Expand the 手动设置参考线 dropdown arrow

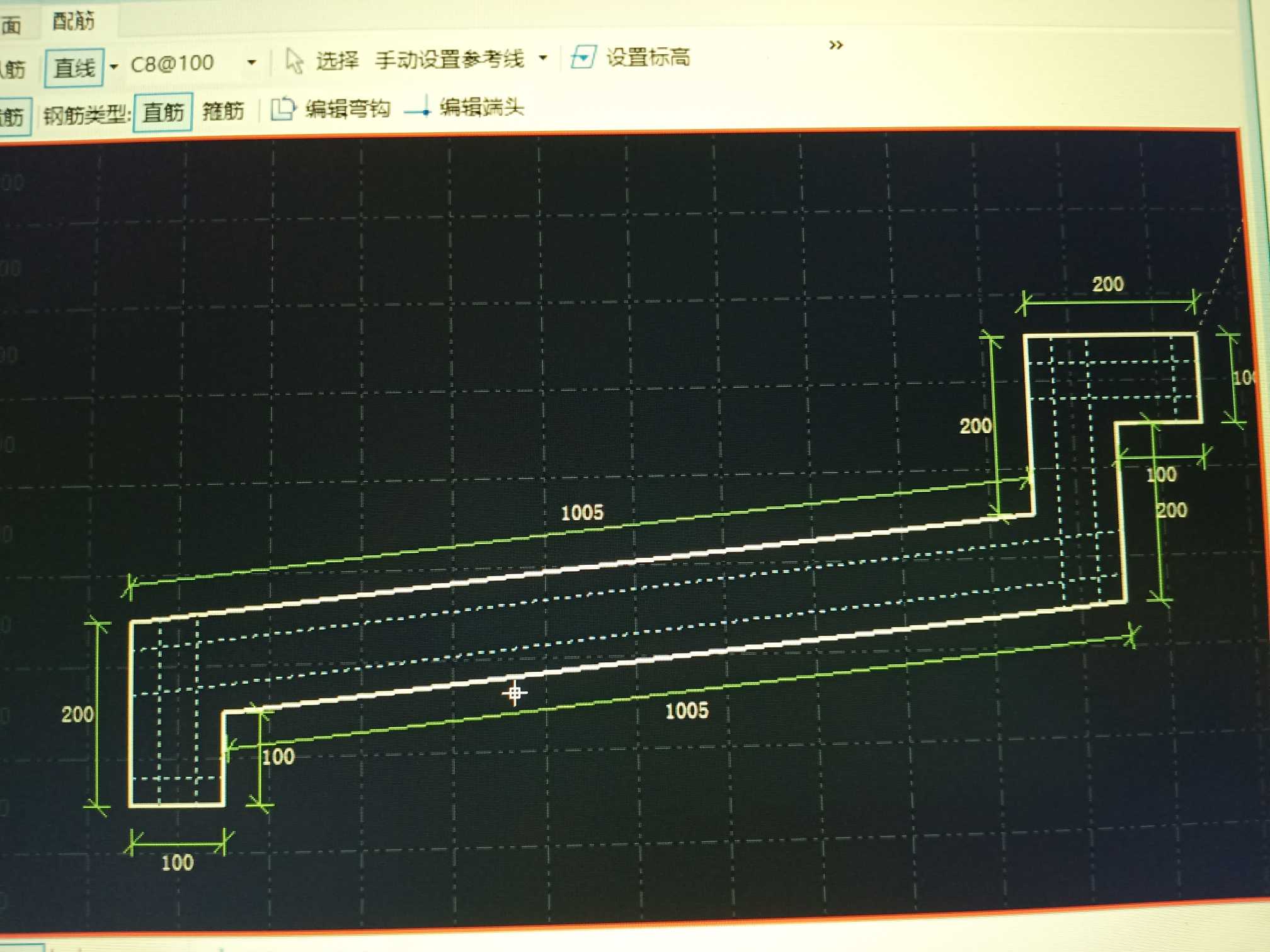(x=543, y=58)
